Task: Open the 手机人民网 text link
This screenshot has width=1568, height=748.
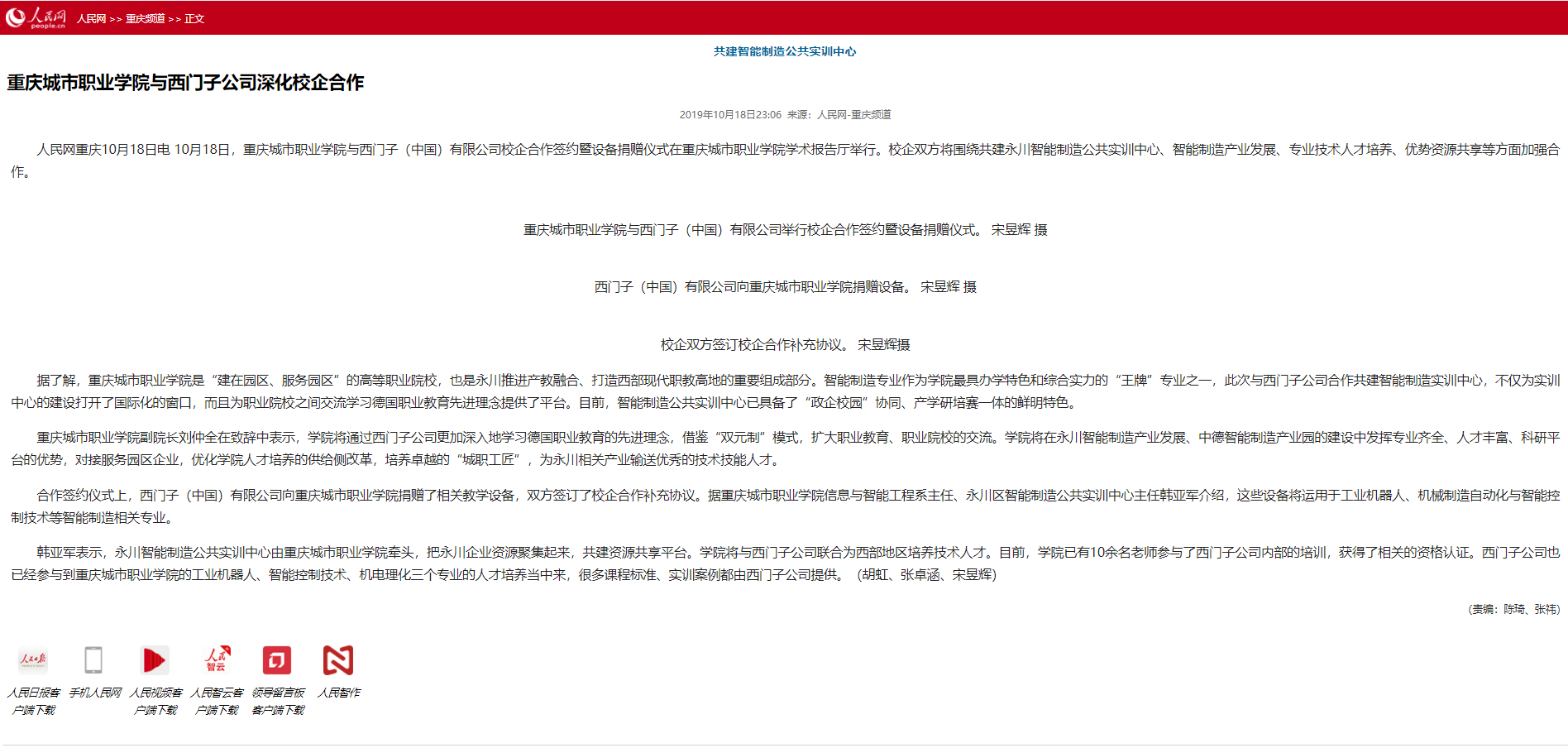Action: click(94, 693)
